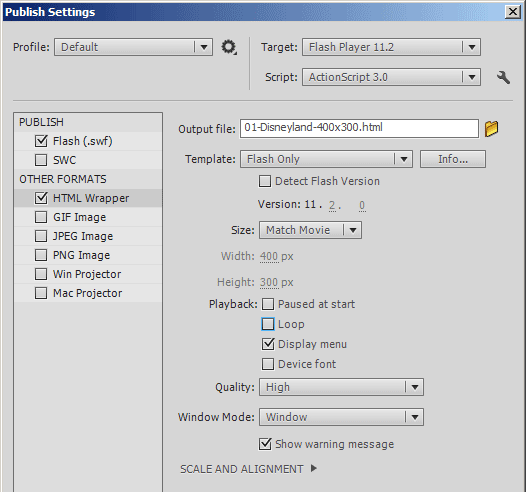Image resolution: width=526 pixels, height=492 pixels.
Task: Open Target Flash Player dropdown
Action: point(391,47)
